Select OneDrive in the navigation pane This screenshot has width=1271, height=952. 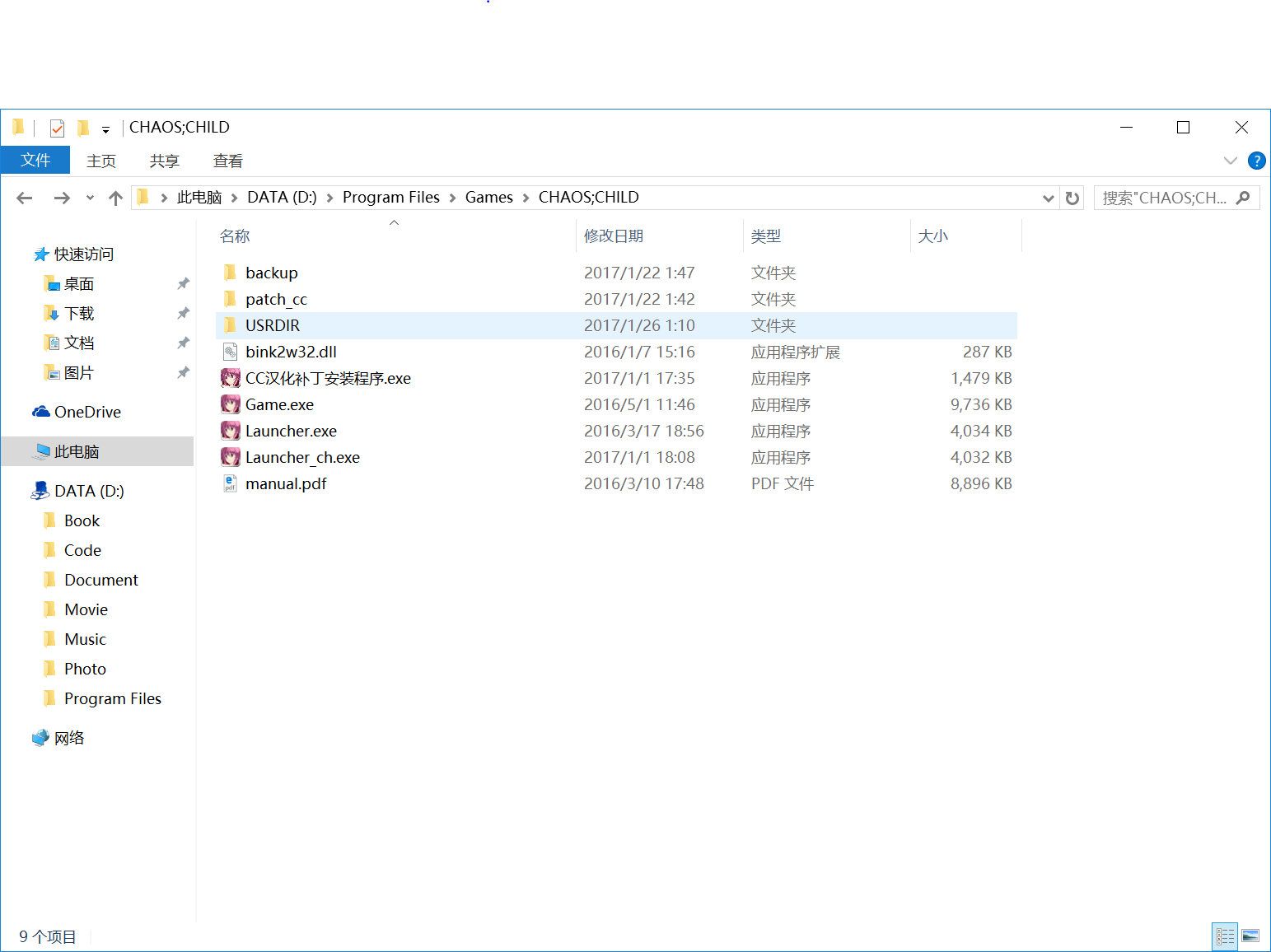(87, 412)
